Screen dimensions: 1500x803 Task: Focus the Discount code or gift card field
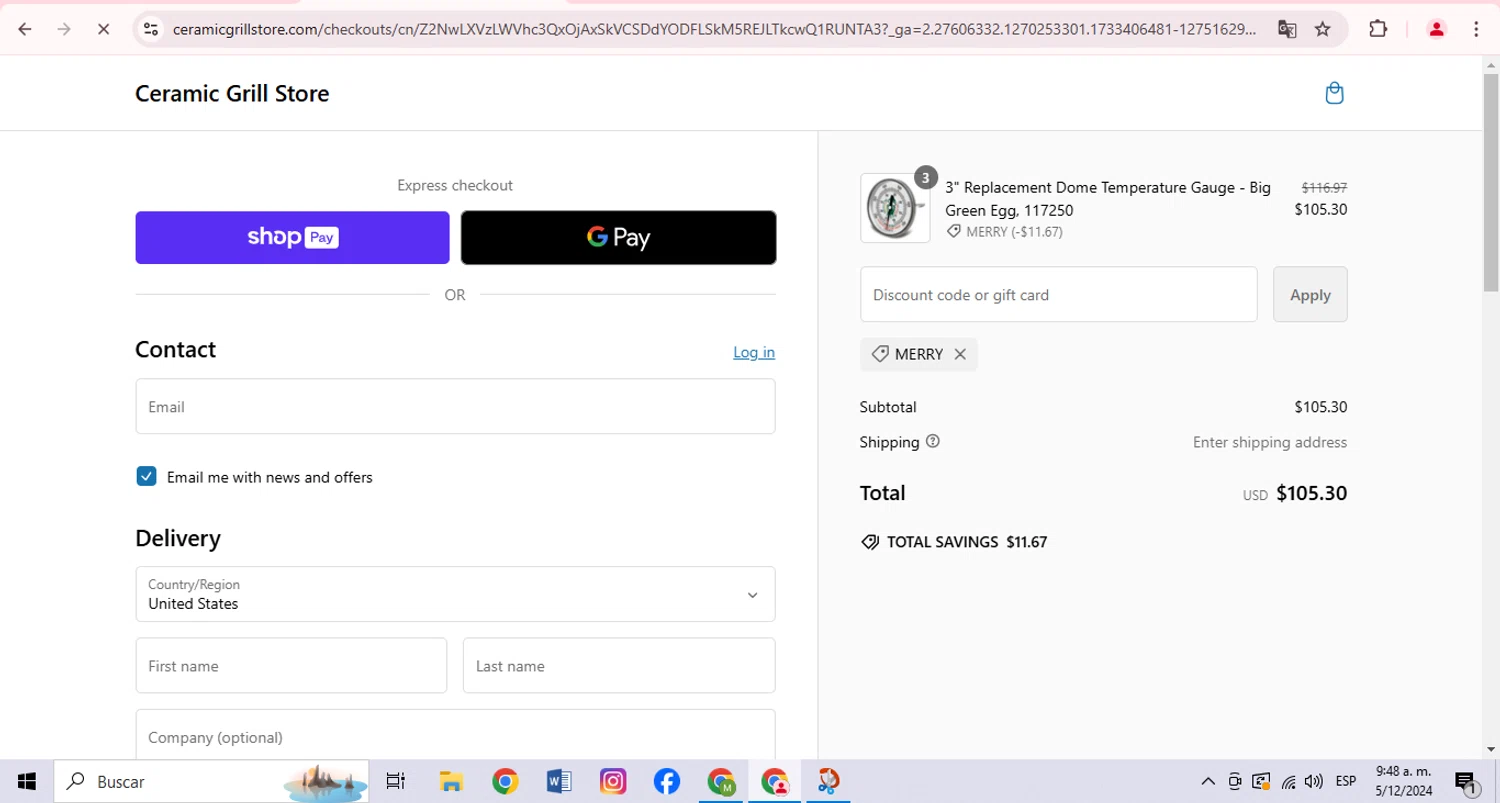pyautogui.click(x=1058, y=295)
